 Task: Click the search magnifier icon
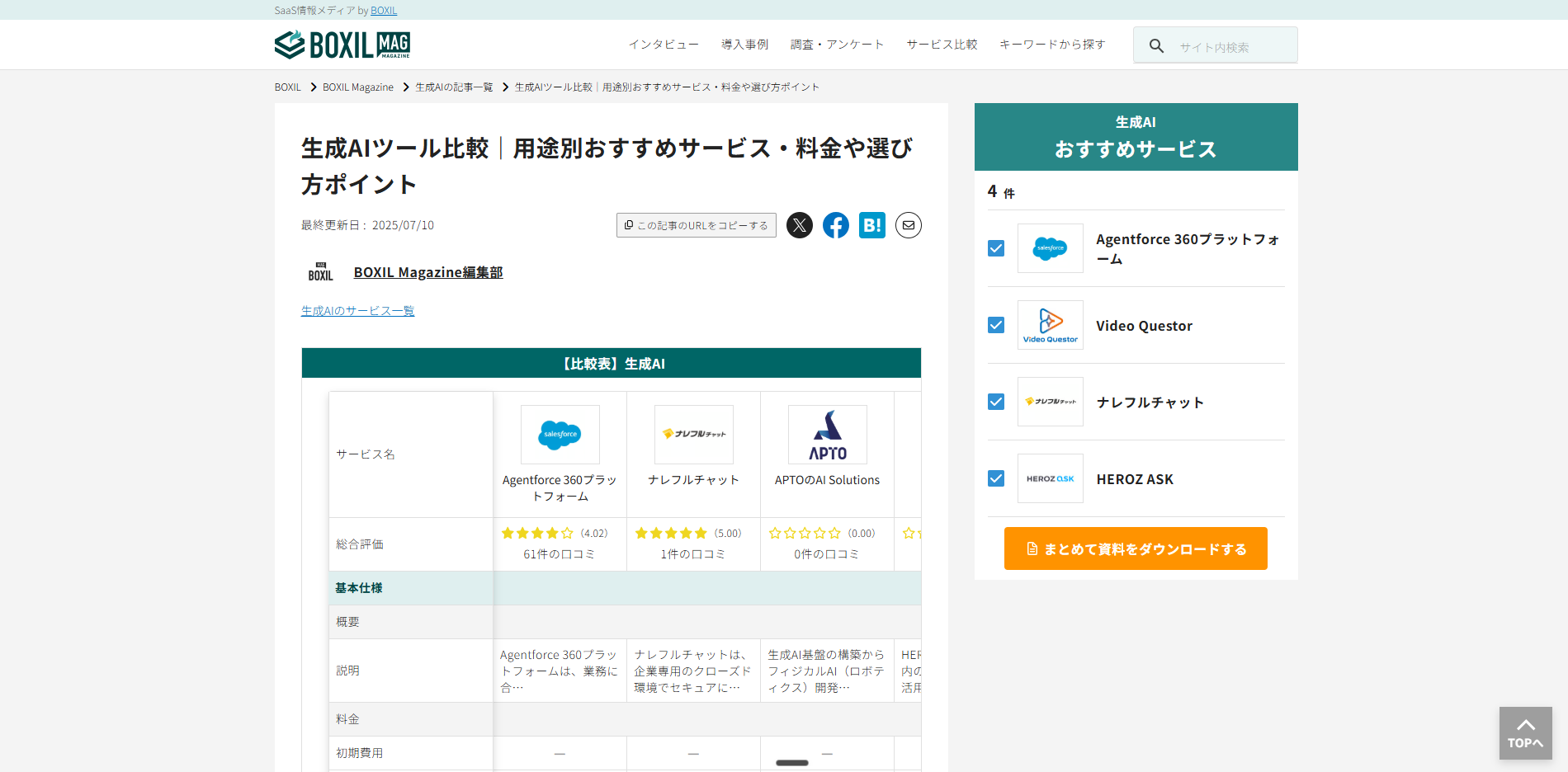point(1156,46)
